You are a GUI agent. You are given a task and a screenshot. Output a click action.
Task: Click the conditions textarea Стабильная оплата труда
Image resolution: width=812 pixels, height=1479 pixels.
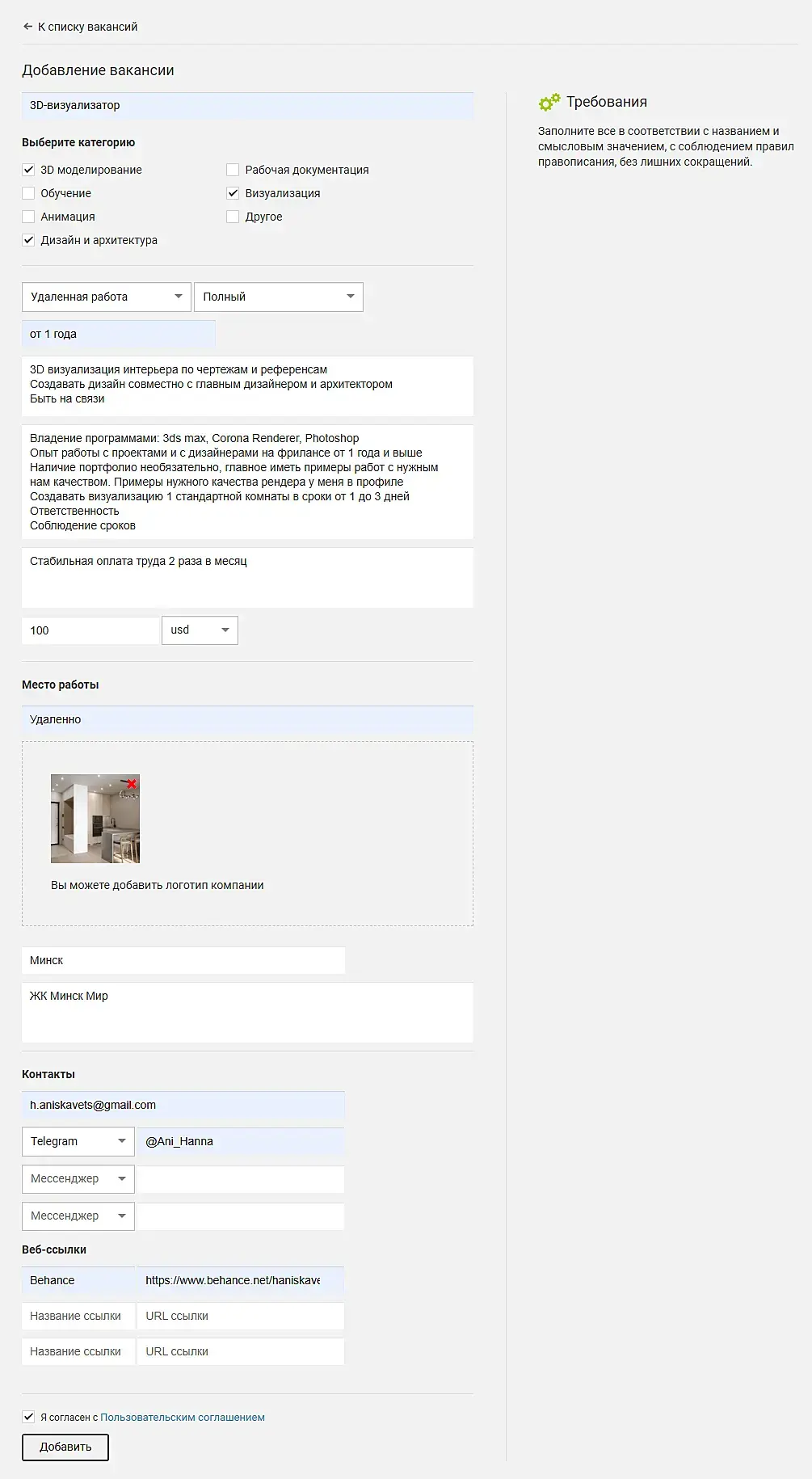[247, 578]
